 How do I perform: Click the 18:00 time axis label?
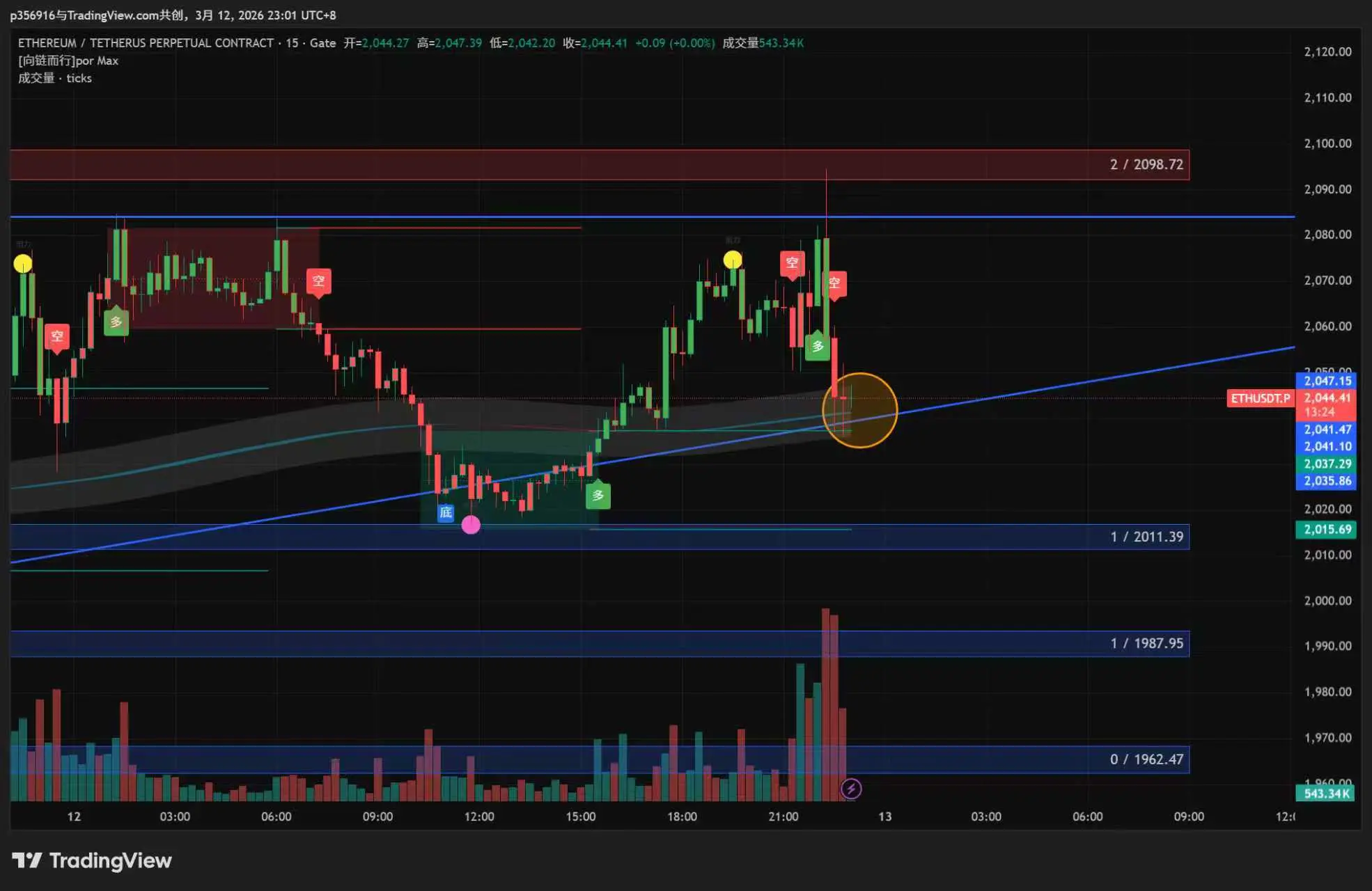pos(682,817)
